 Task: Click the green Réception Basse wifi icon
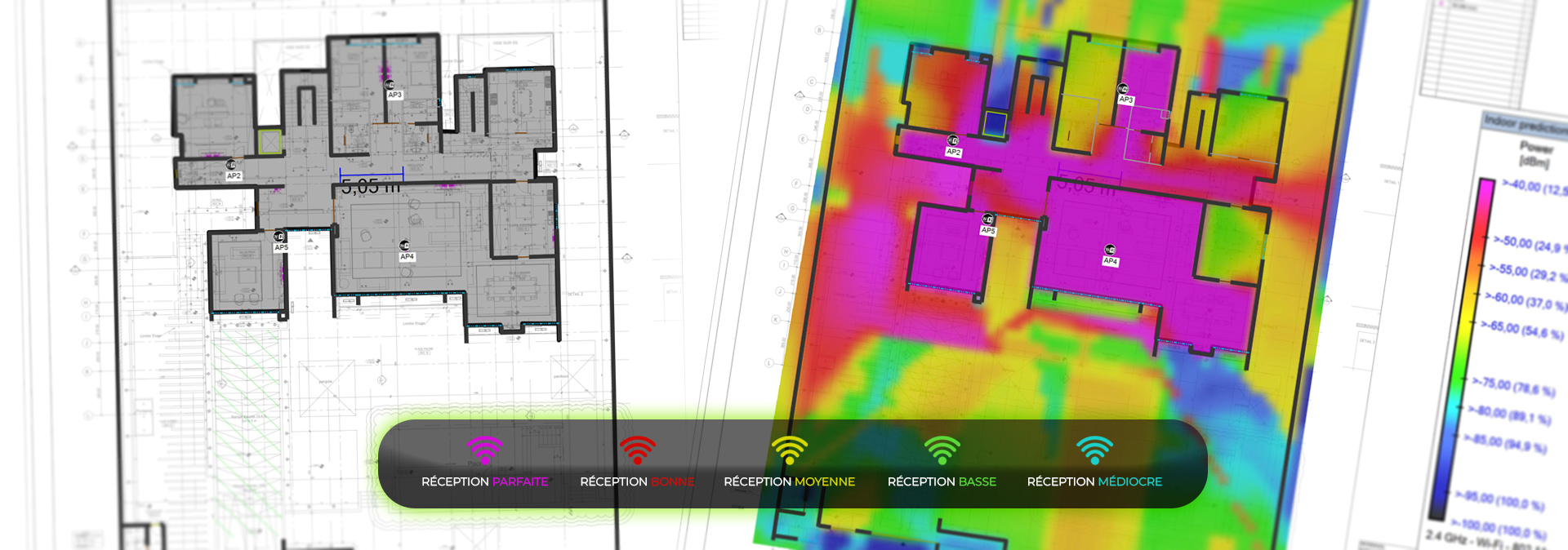click(942, 450)
